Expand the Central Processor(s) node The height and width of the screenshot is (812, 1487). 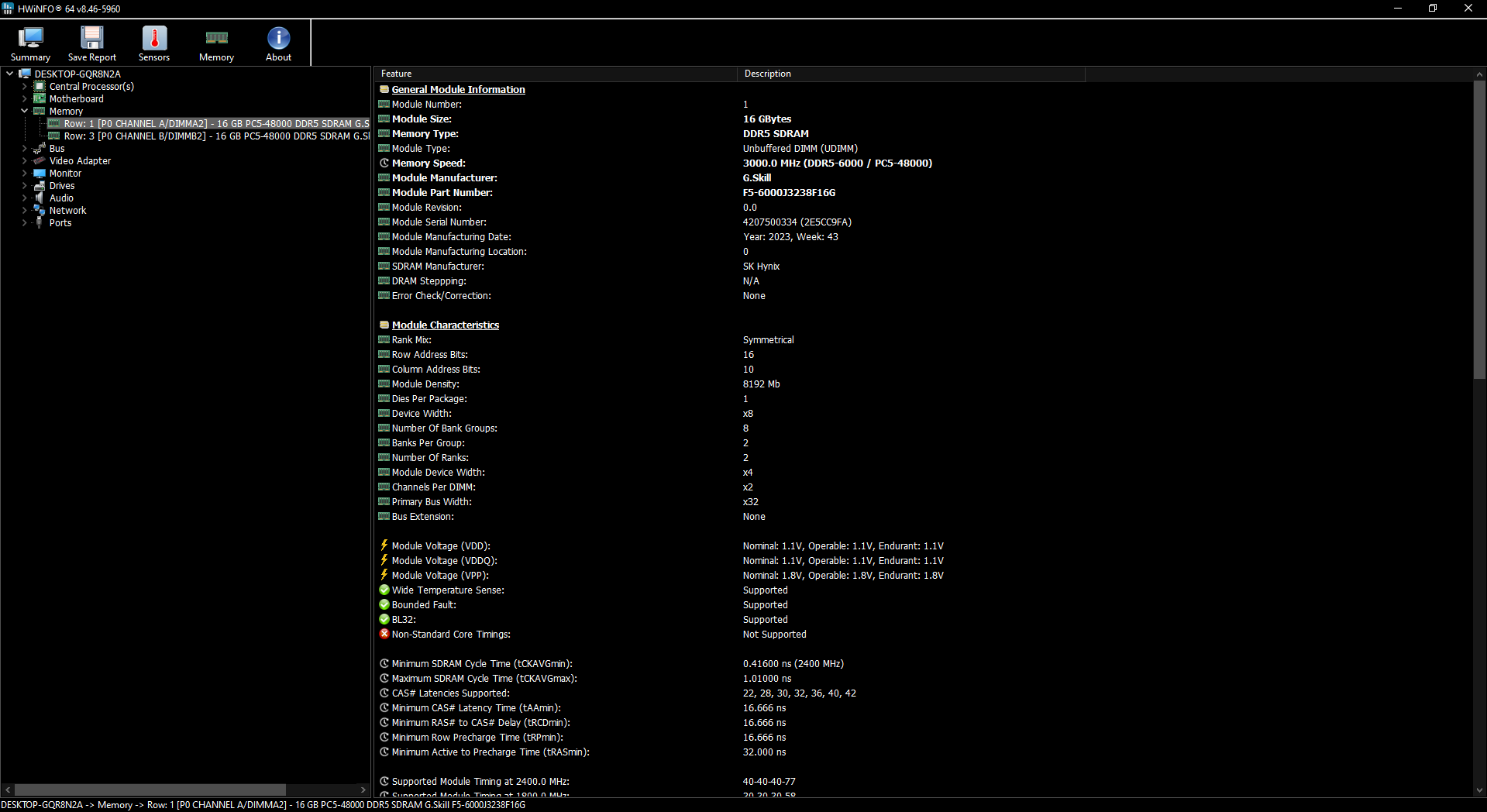pyautogui.click(x=25, y=86)
